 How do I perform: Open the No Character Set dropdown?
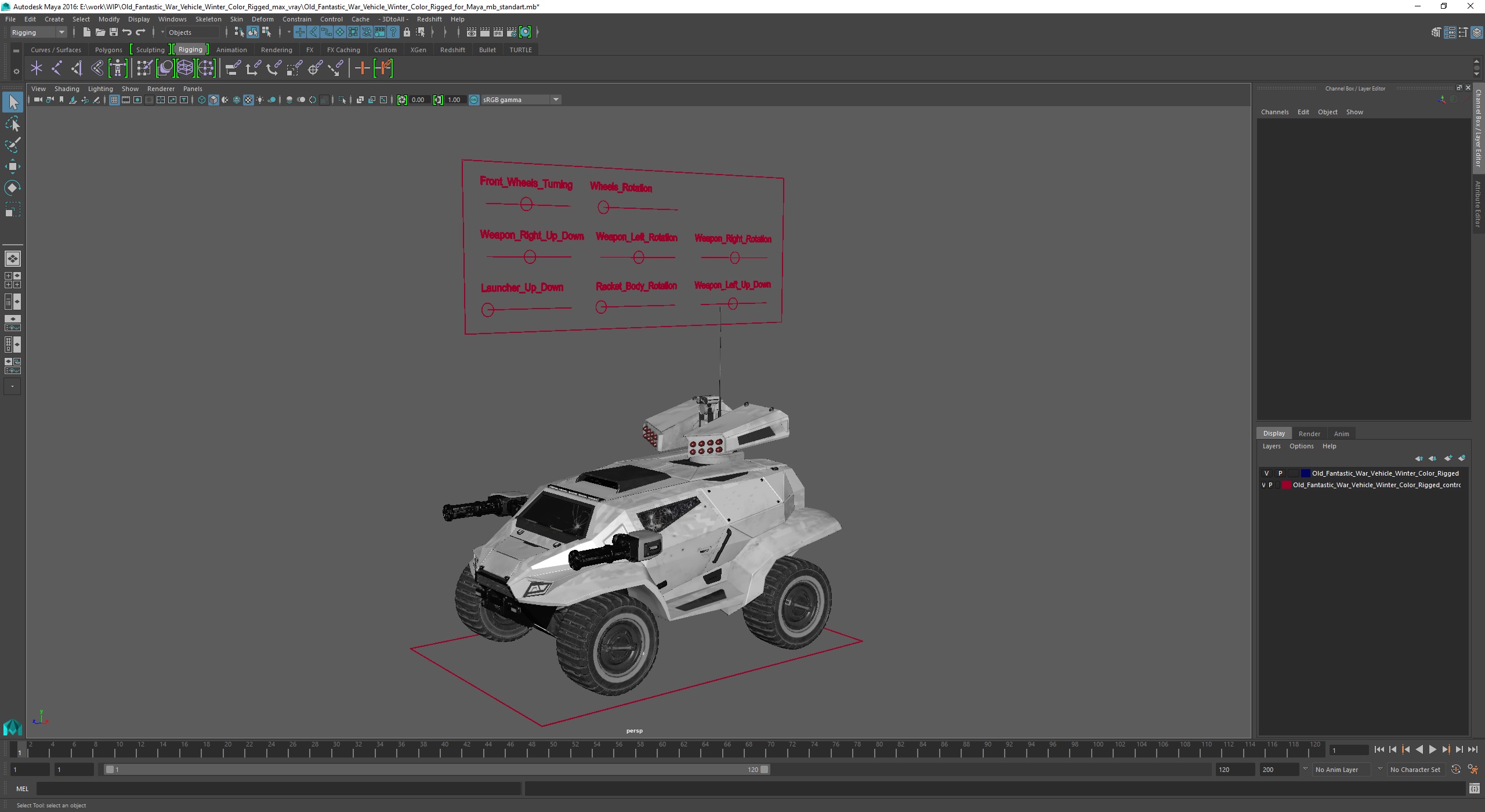point(1415,770)
